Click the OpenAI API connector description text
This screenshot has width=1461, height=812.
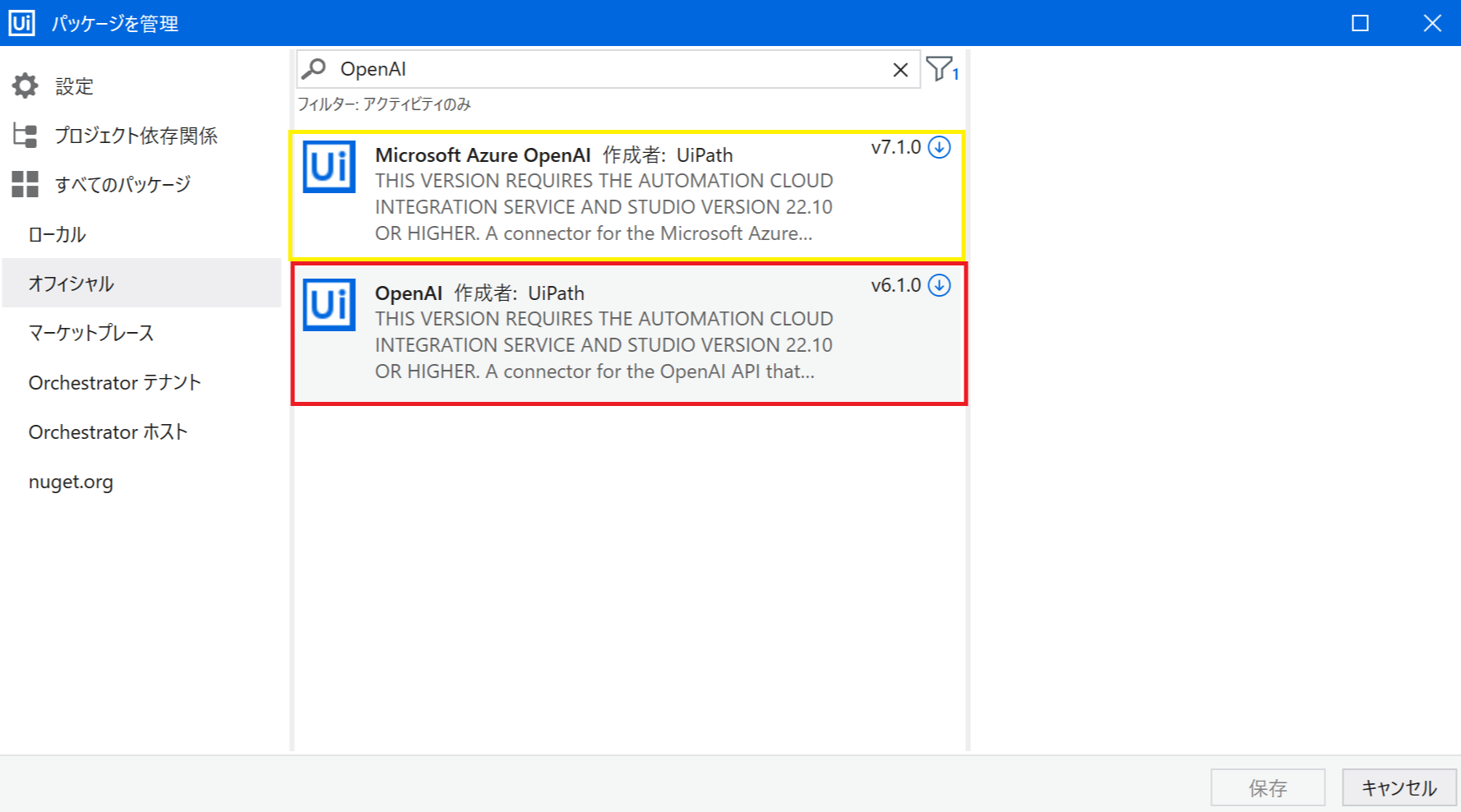click(x=604, y=345)
